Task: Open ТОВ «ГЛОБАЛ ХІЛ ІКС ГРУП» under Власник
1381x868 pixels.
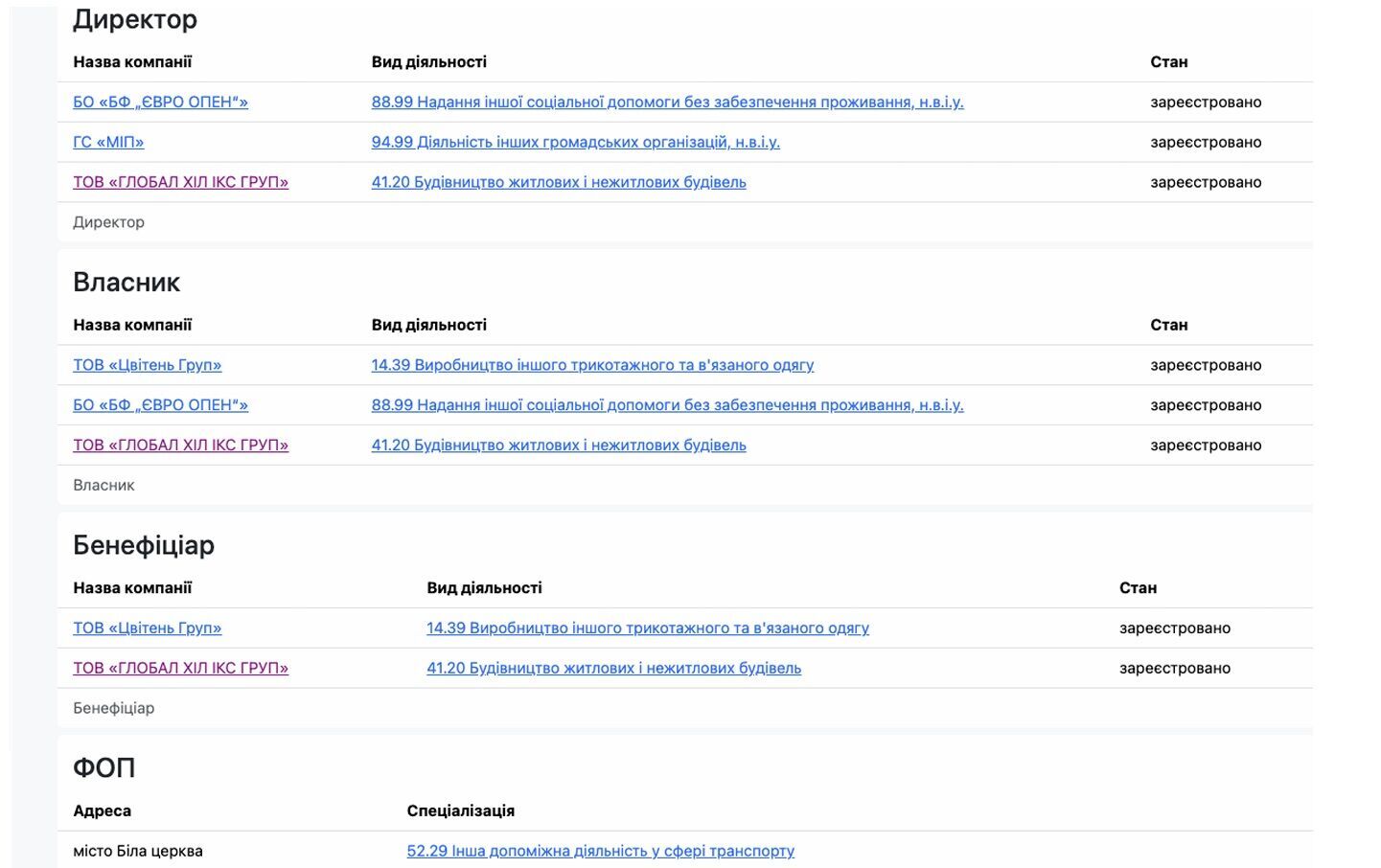Action: pyautogui.click(x=180, y=445)
